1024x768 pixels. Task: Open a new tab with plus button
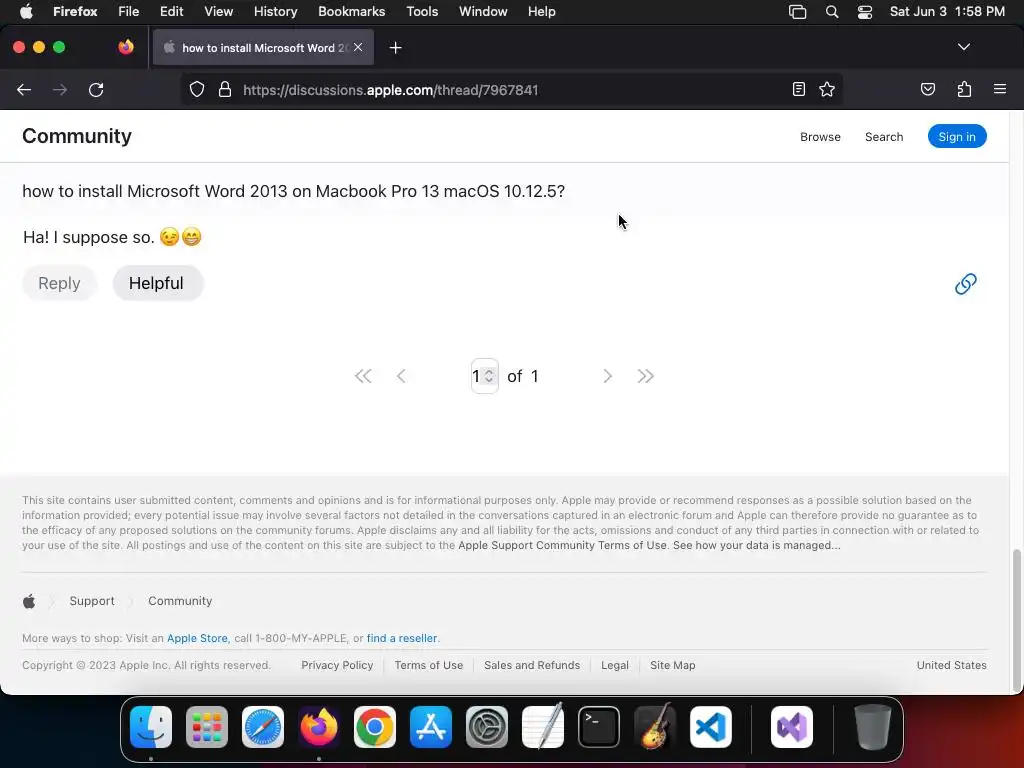coord(395,48)
